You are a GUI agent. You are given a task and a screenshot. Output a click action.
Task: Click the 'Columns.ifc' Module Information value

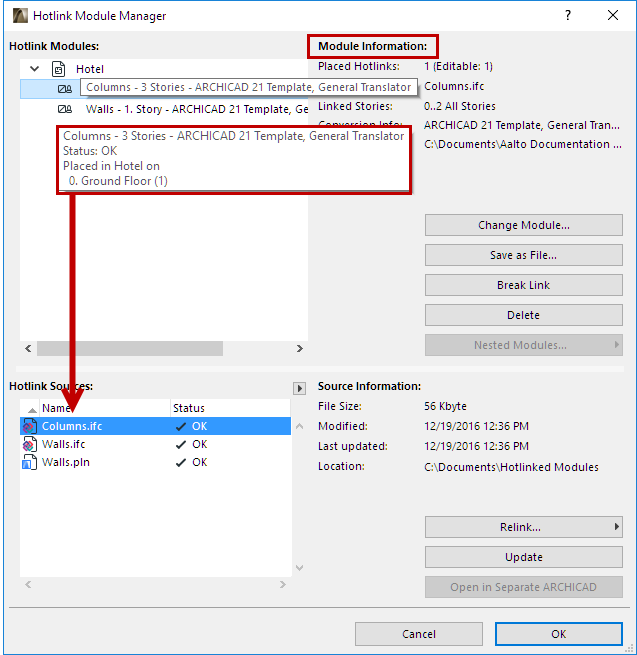(x=454, y=86)
